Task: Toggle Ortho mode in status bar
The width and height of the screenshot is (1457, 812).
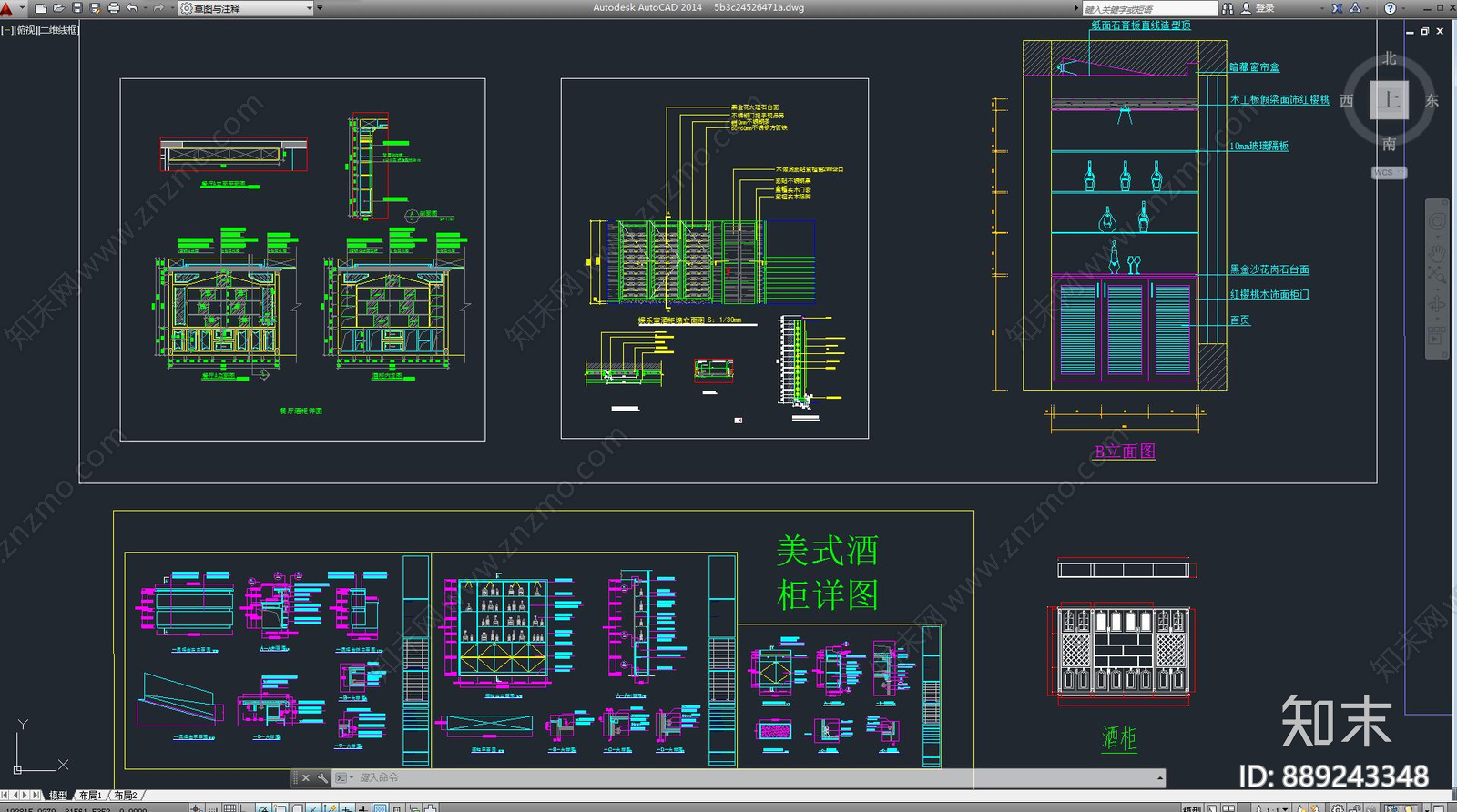Action: pyautogui.click(x=245, y=807)
